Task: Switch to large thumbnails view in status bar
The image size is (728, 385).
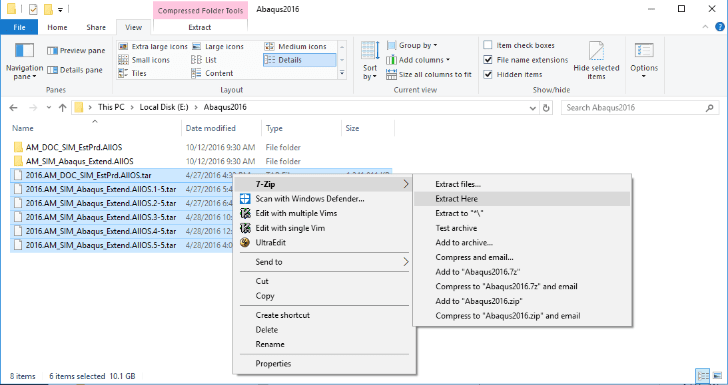Action: [x=717, y=375]
